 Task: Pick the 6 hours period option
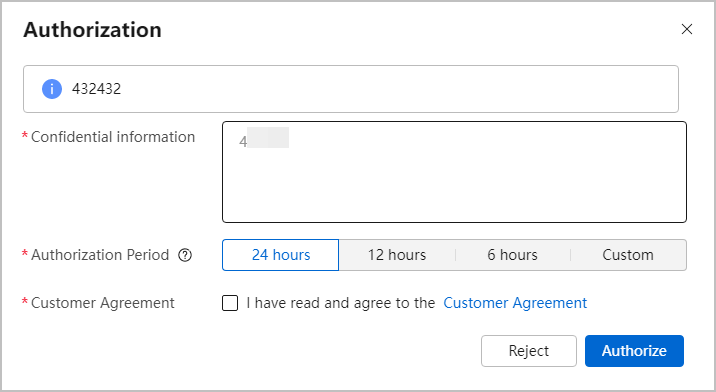click(x=512, y=255)
